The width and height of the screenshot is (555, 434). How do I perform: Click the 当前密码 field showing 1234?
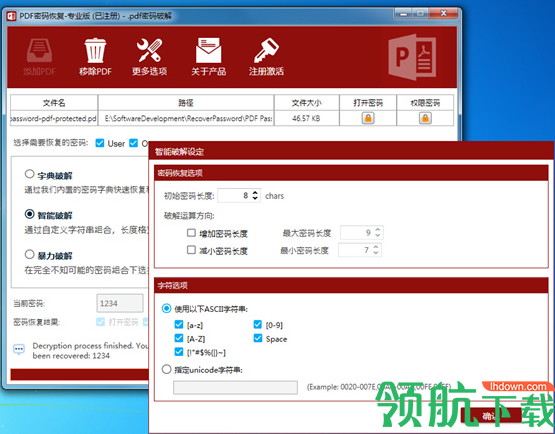pos(120,303)
